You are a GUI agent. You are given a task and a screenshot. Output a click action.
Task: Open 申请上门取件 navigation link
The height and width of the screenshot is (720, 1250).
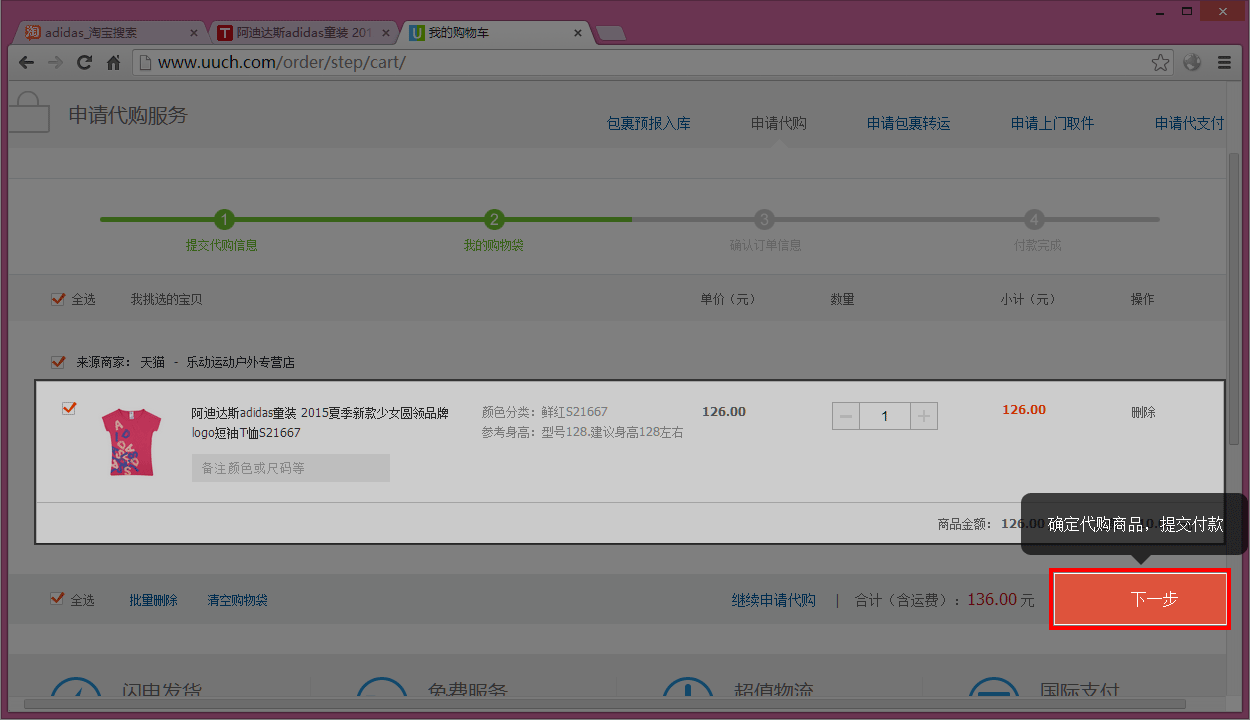click(1052, 123)
